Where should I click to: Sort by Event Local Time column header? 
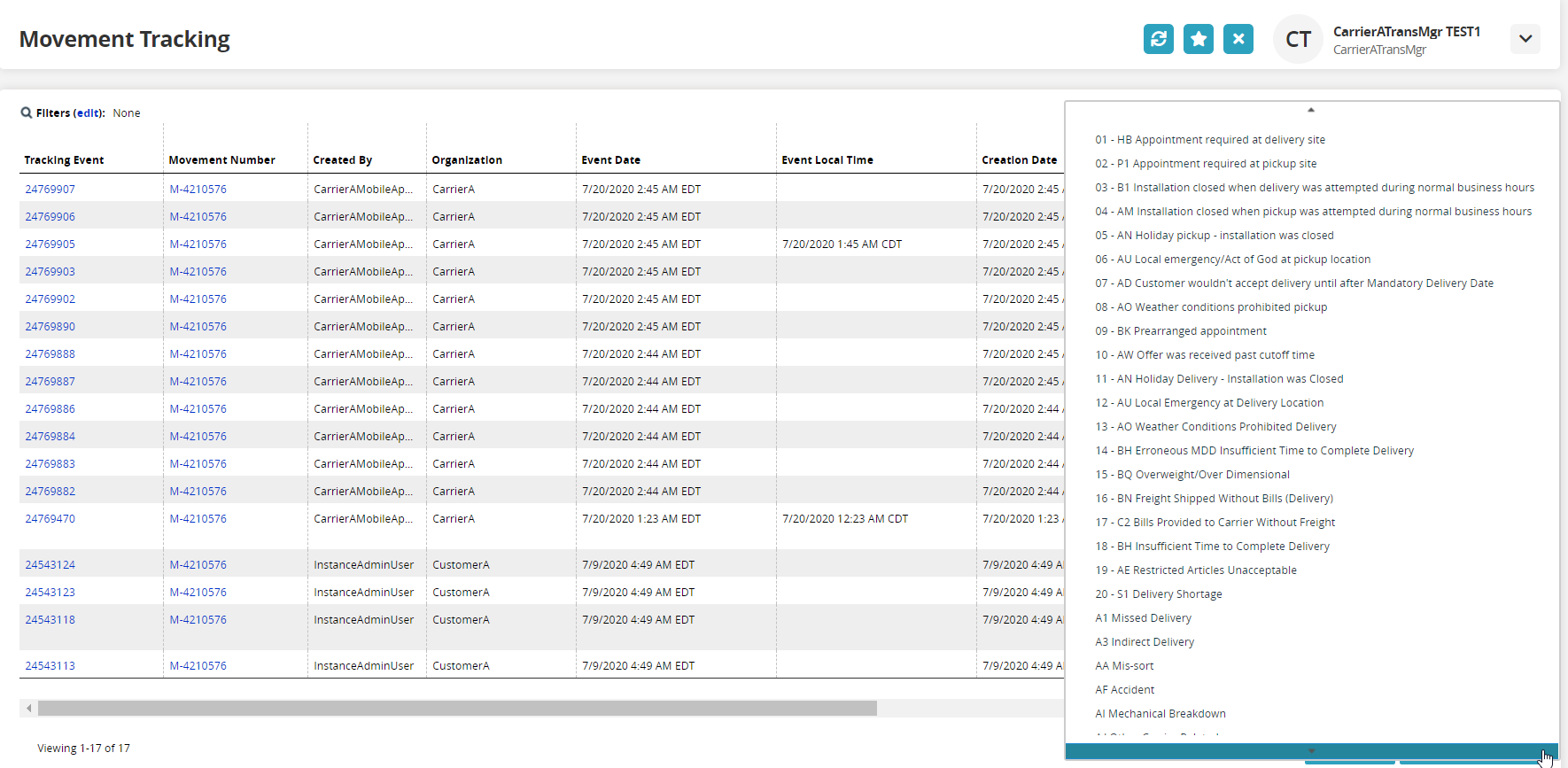pos(827,160)
